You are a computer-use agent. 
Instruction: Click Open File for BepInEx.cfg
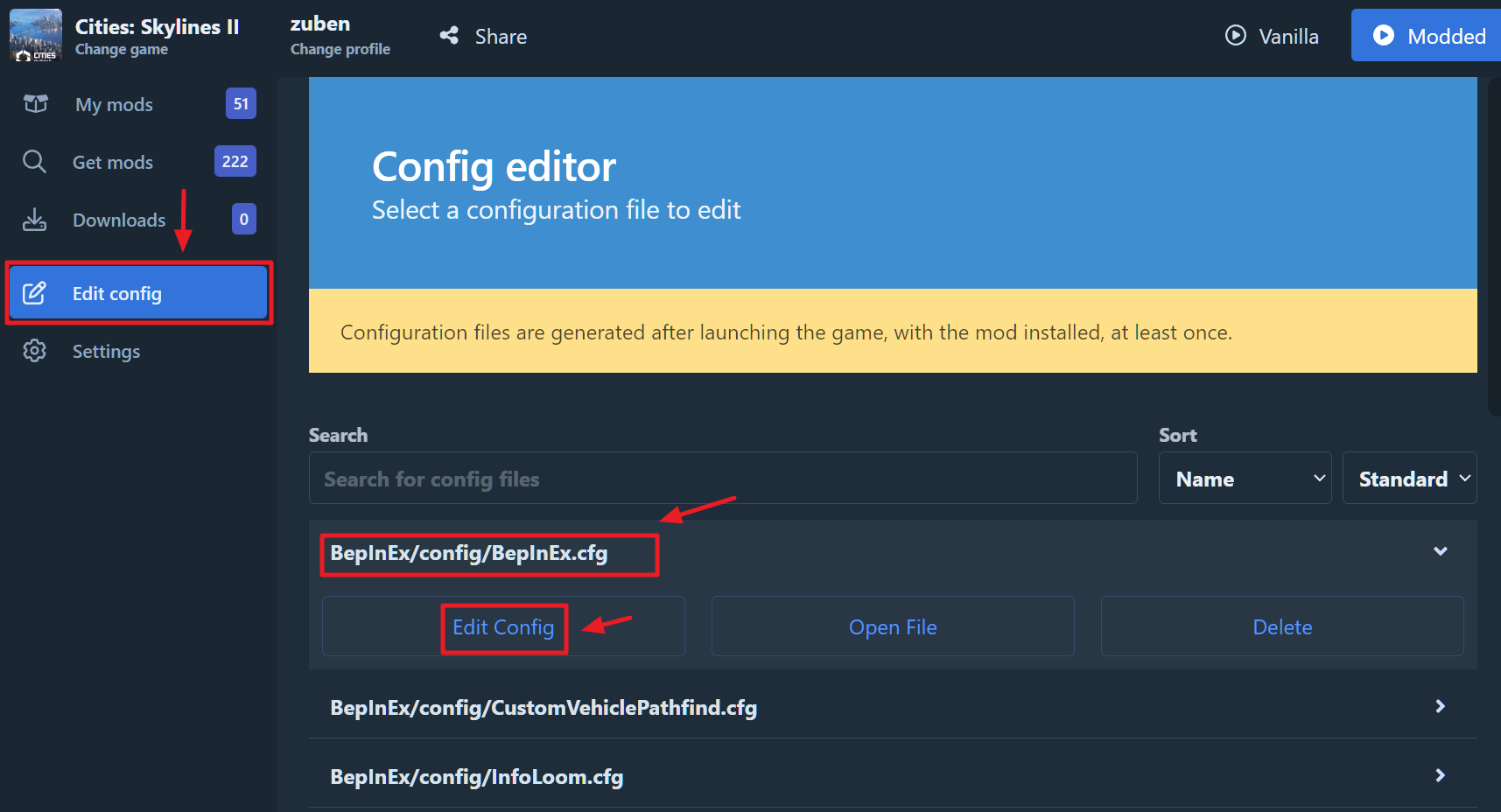click(x=893, y=626)
